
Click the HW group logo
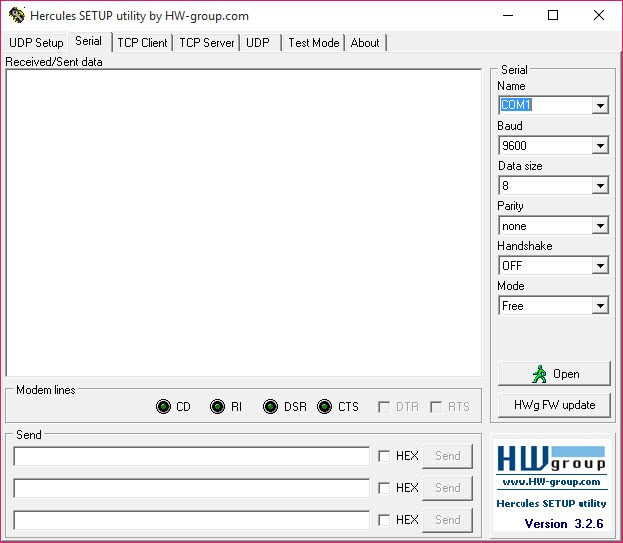coord(551,459)
